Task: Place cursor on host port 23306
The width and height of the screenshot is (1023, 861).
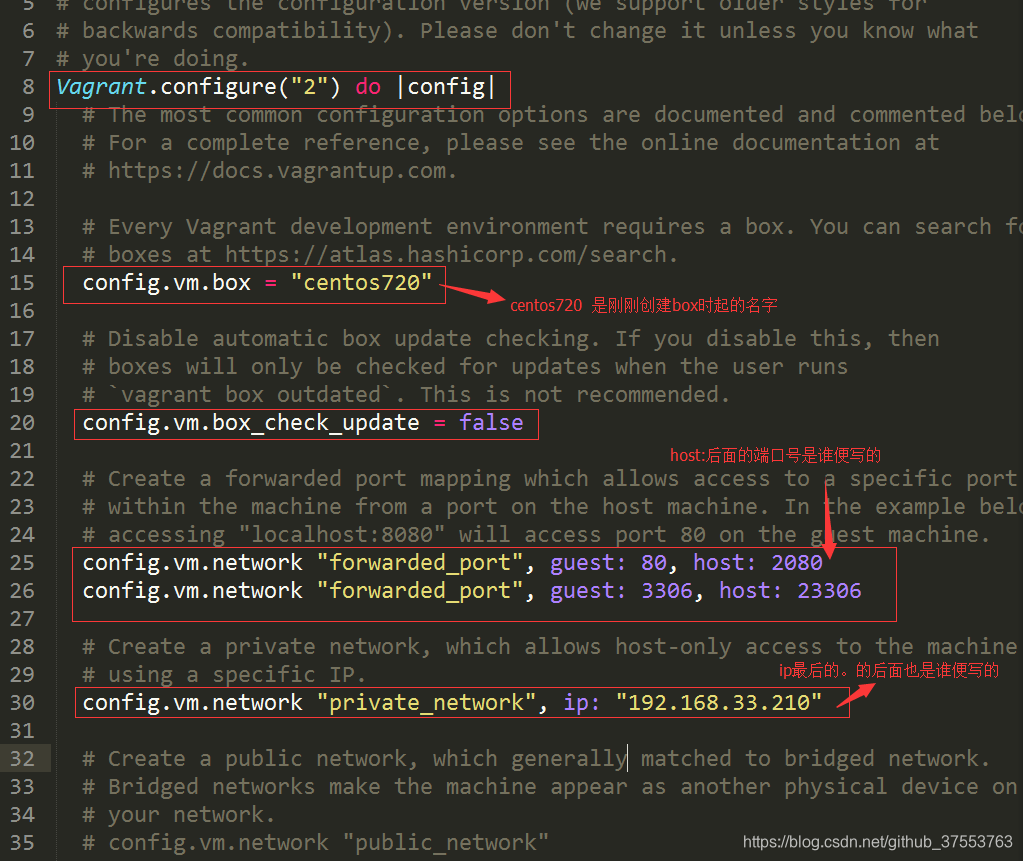Action: pos(829,591)
